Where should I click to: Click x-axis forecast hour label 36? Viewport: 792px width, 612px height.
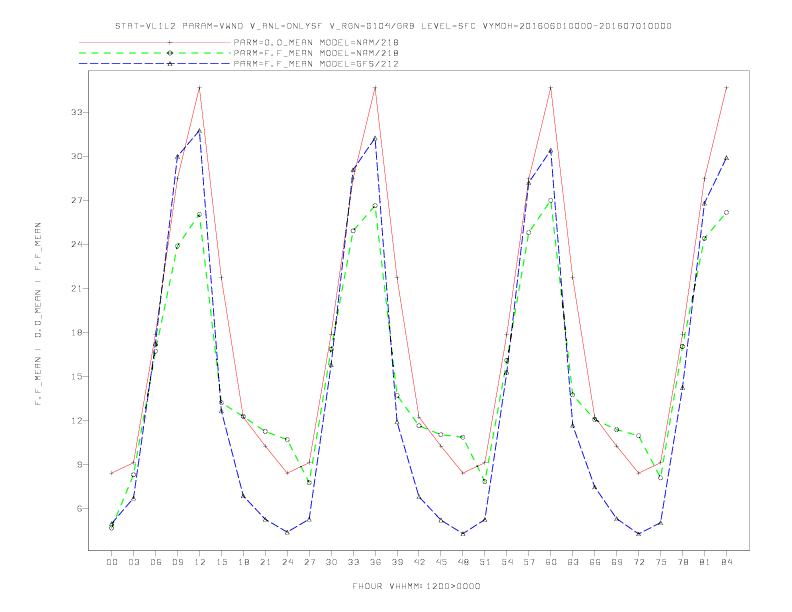point(375,562)
